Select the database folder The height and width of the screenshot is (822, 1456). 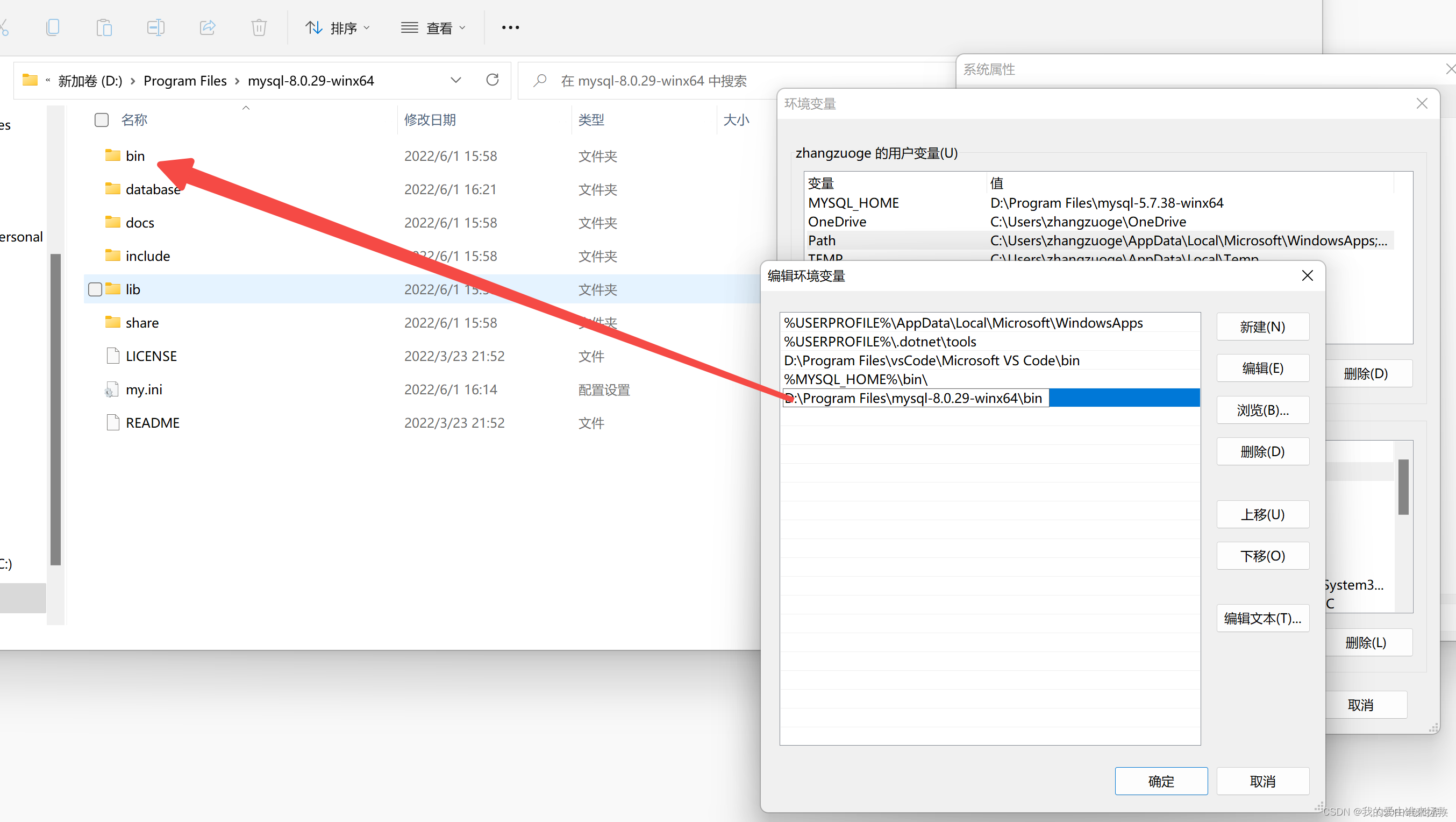(x=153, y=189)
